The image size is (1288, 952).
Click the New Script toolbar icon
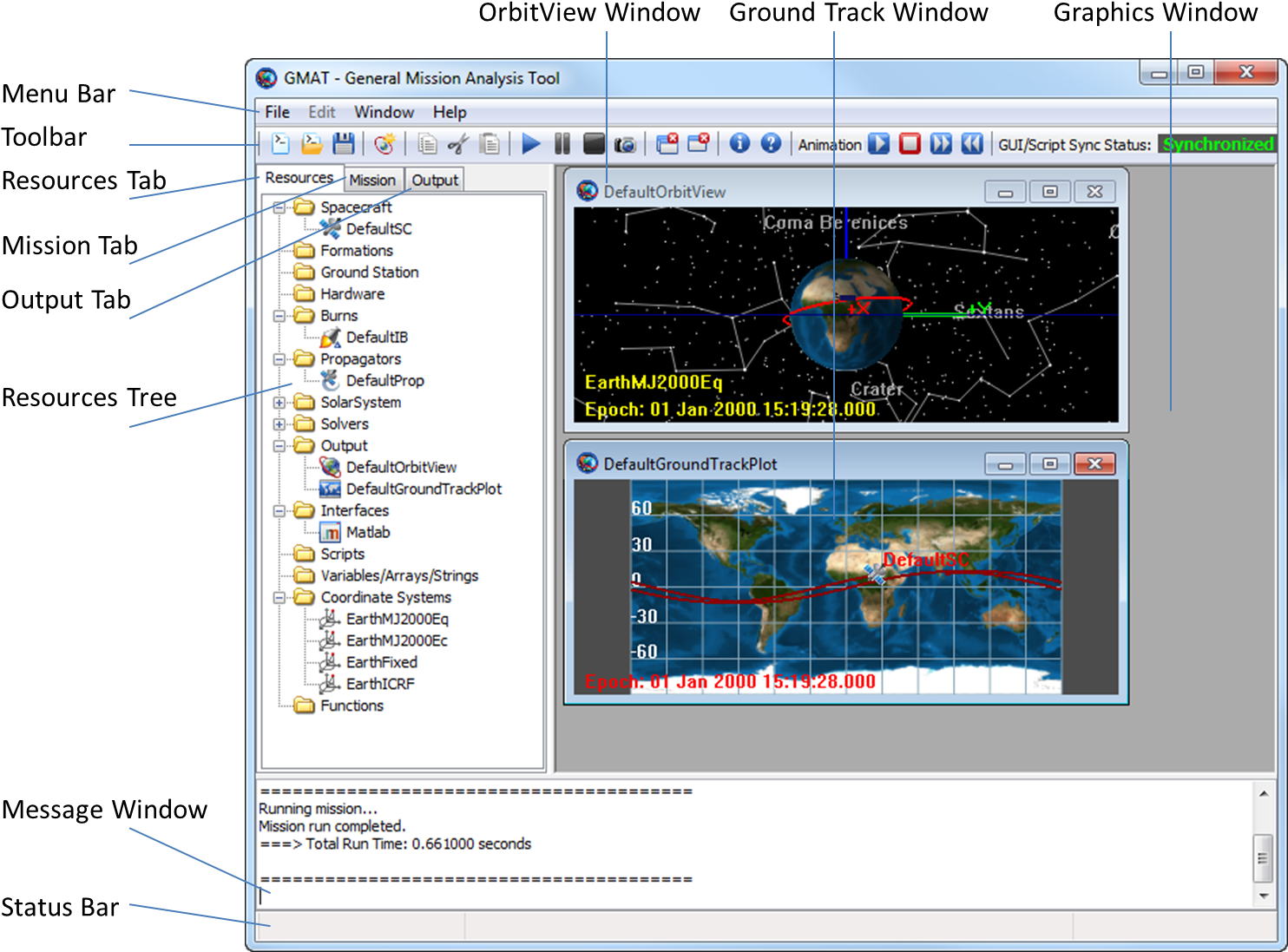(x=280, y=144)
